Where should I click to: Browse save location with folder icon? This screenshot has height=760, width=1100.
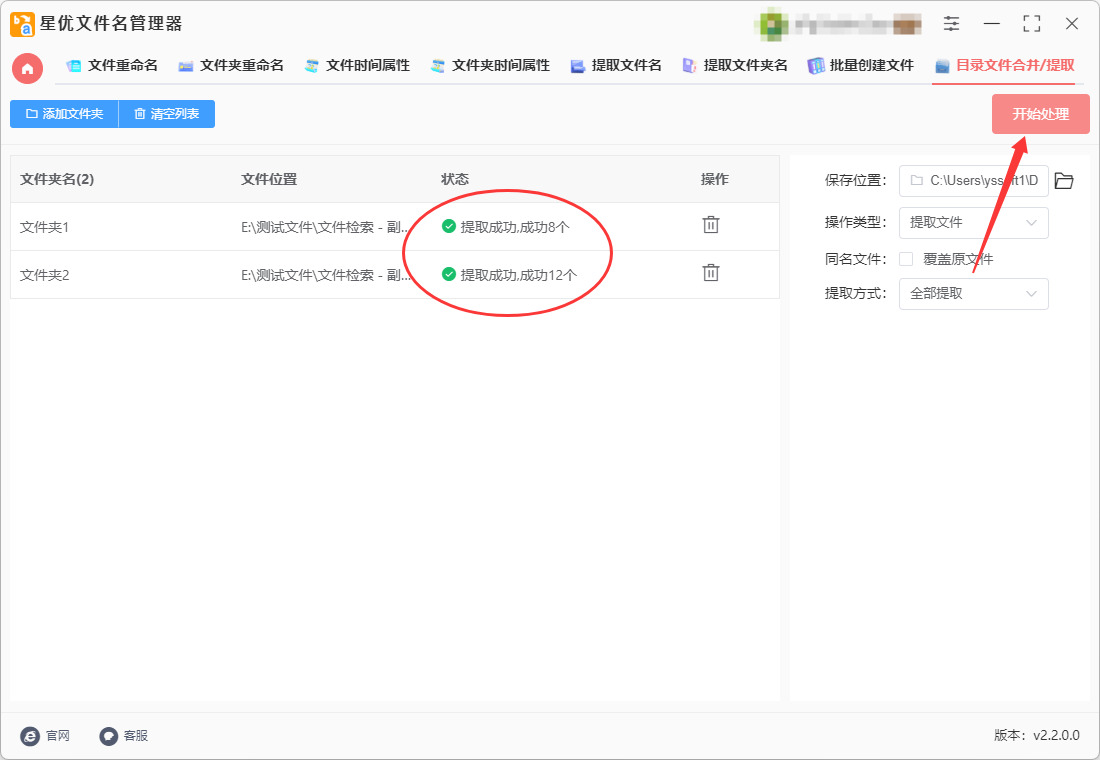(x=1064, y=181)
